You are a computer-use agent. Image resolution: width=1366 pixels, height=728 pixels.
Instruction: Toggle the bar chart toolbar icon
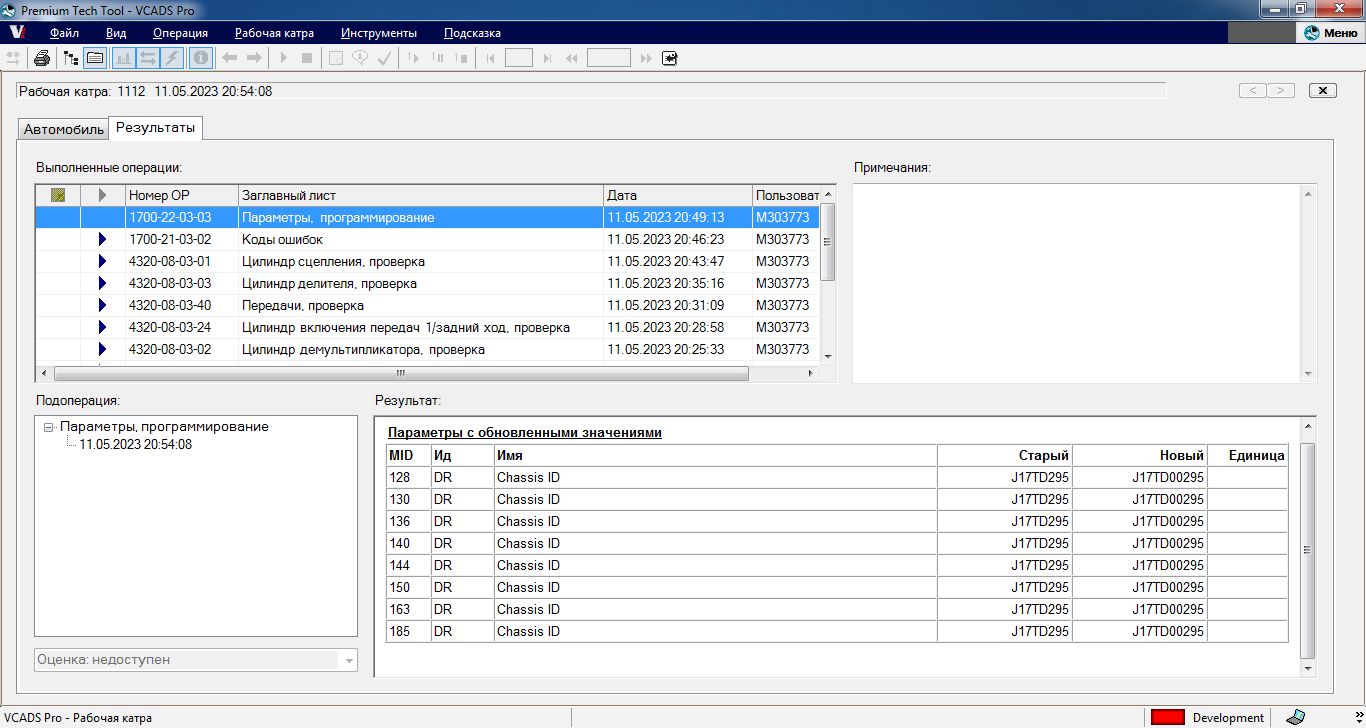tap(124, 58)
